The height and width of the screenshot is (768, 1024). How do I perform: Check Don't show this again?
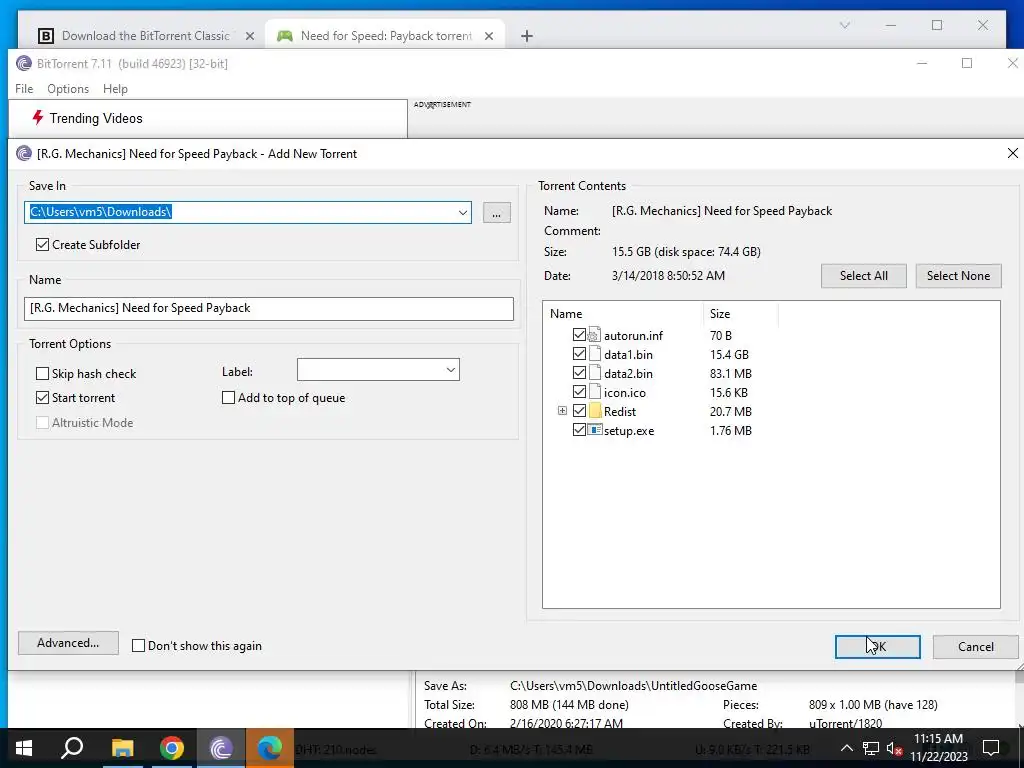pyautogui.click(x=138, y=645)
